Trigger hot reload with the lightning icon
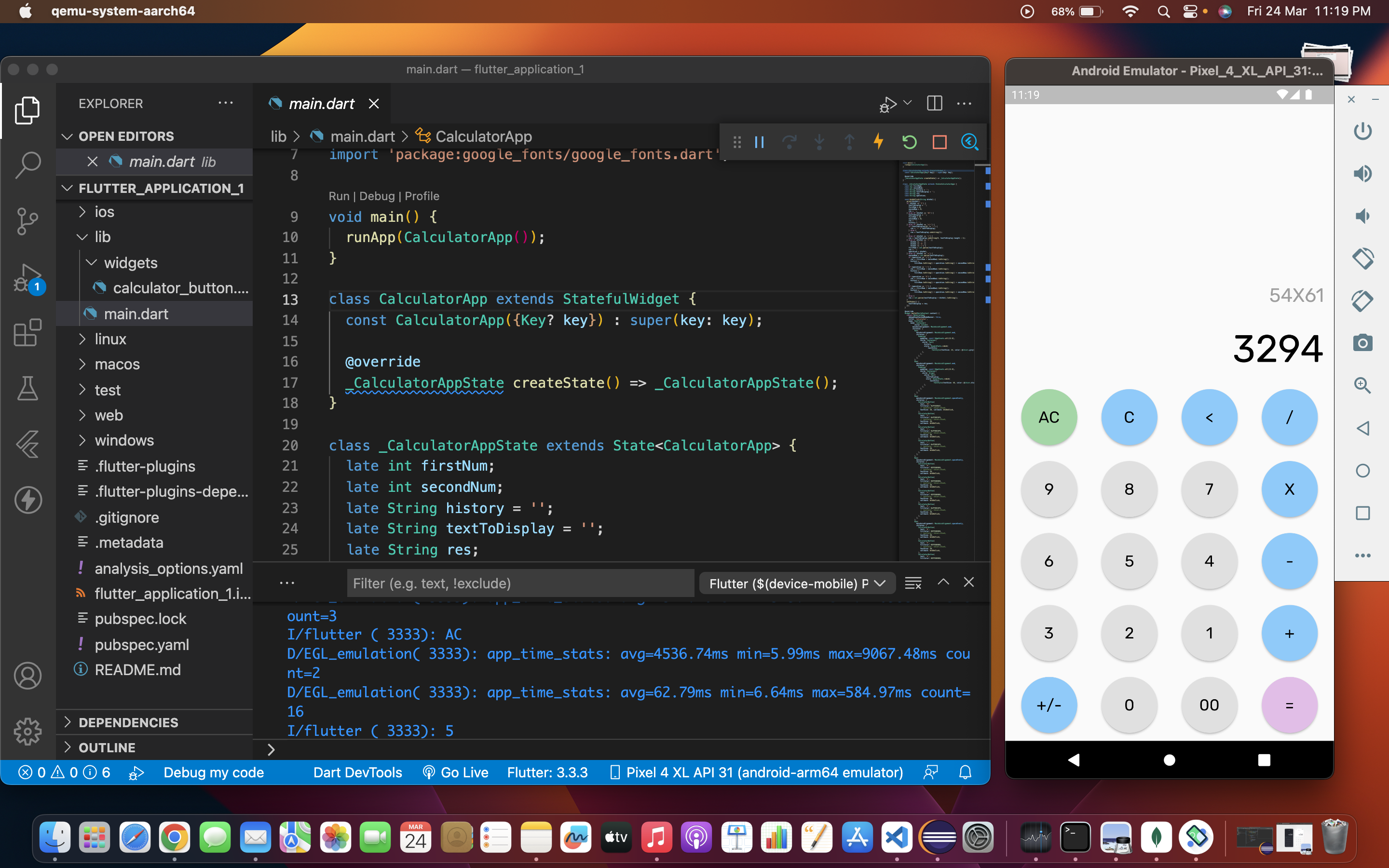 click(879, 142)
